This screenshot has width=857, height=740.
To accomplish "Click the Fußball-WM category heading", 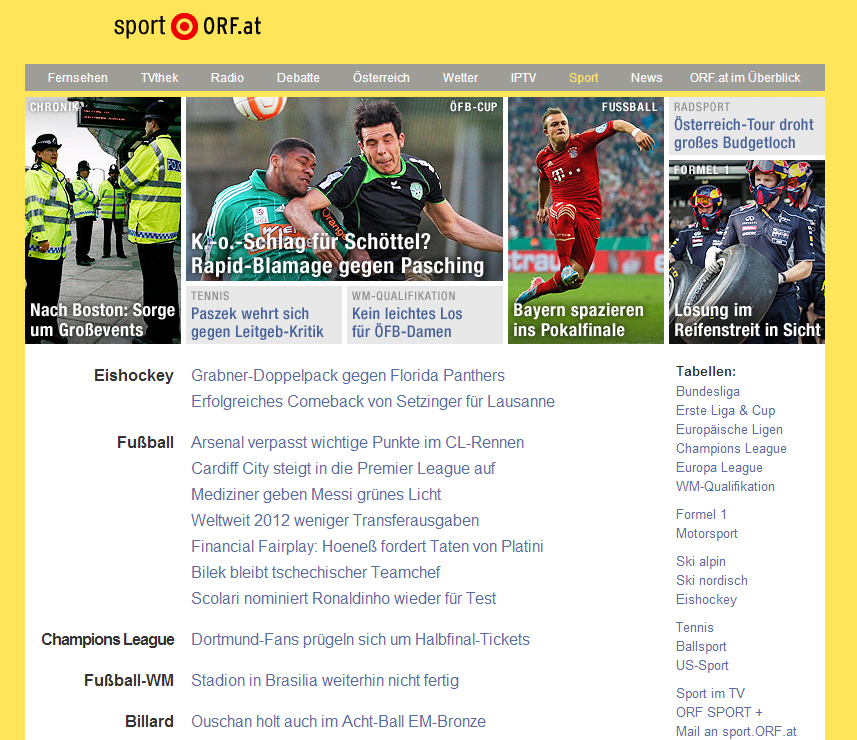I will click(x=128, y=680).
